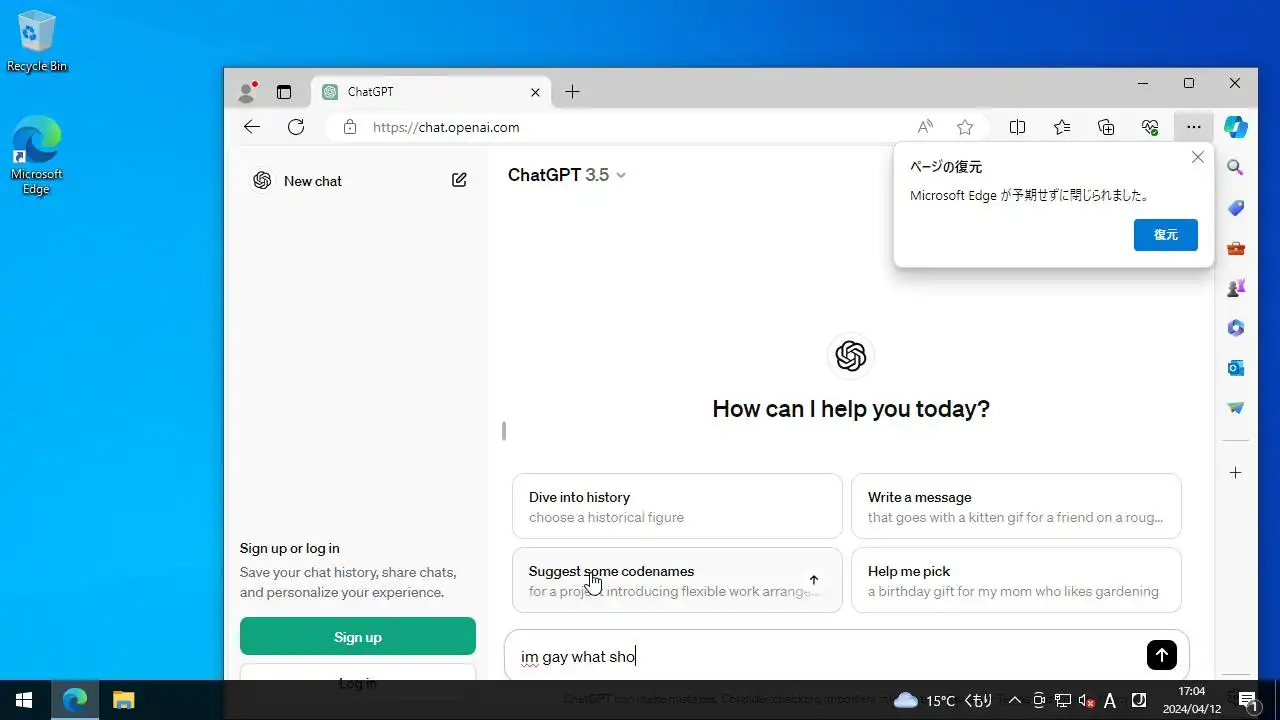Click the Sign up button
1280x720 pixels.
click(x=358, y=637)
